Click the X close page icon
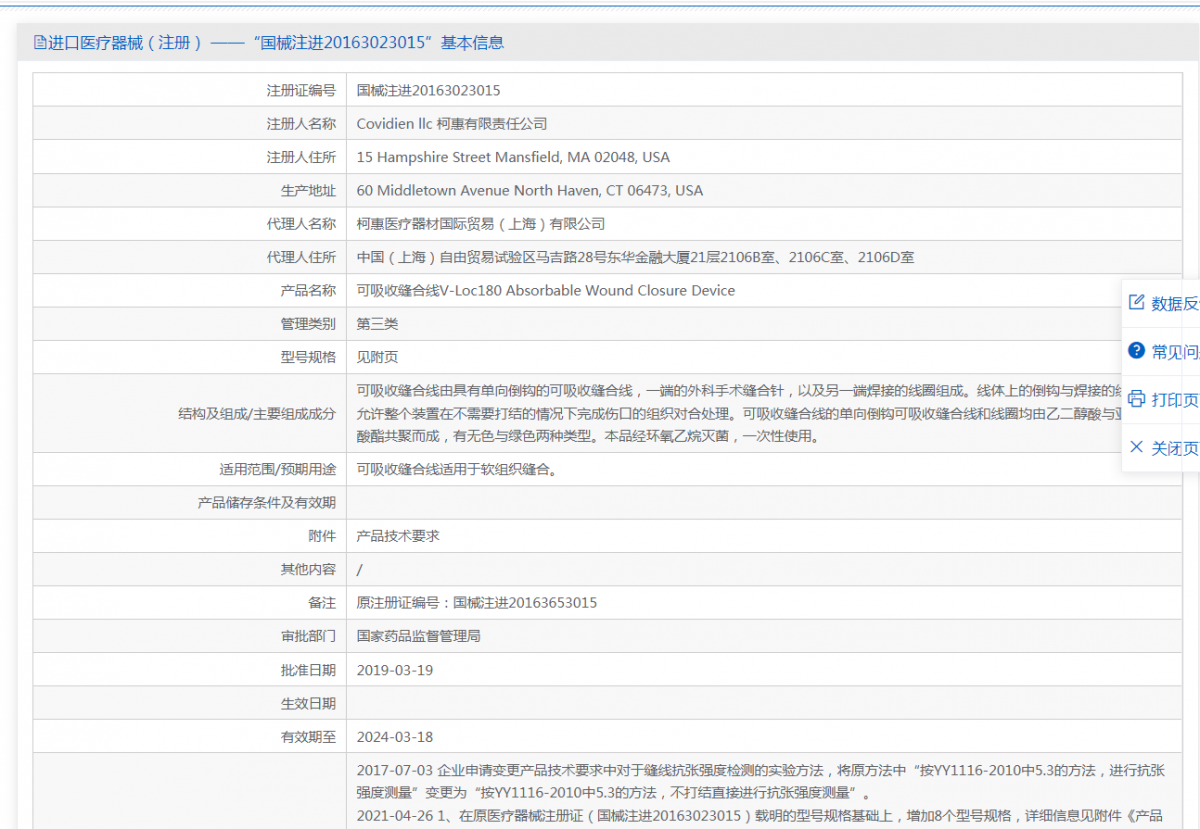1200x829 pixels. (1136, 447)
